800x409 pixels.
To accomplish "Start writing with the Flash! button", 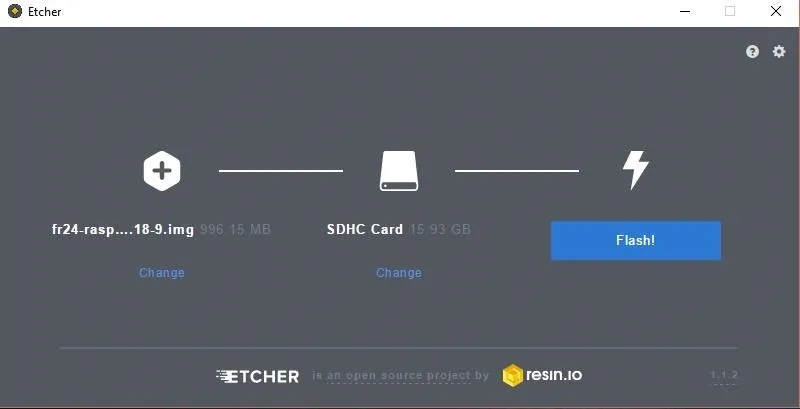I will click(x=636, y=240).
